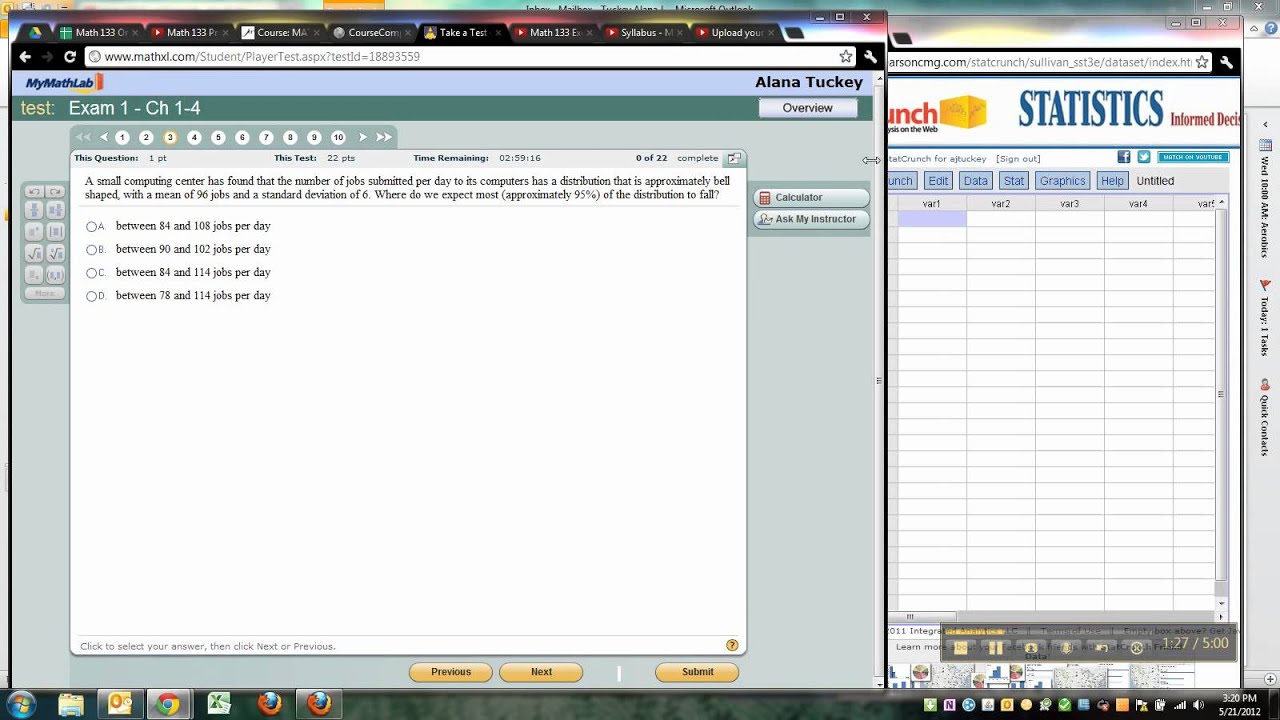Open the question help icon
1280x720 pixels.
732,646
